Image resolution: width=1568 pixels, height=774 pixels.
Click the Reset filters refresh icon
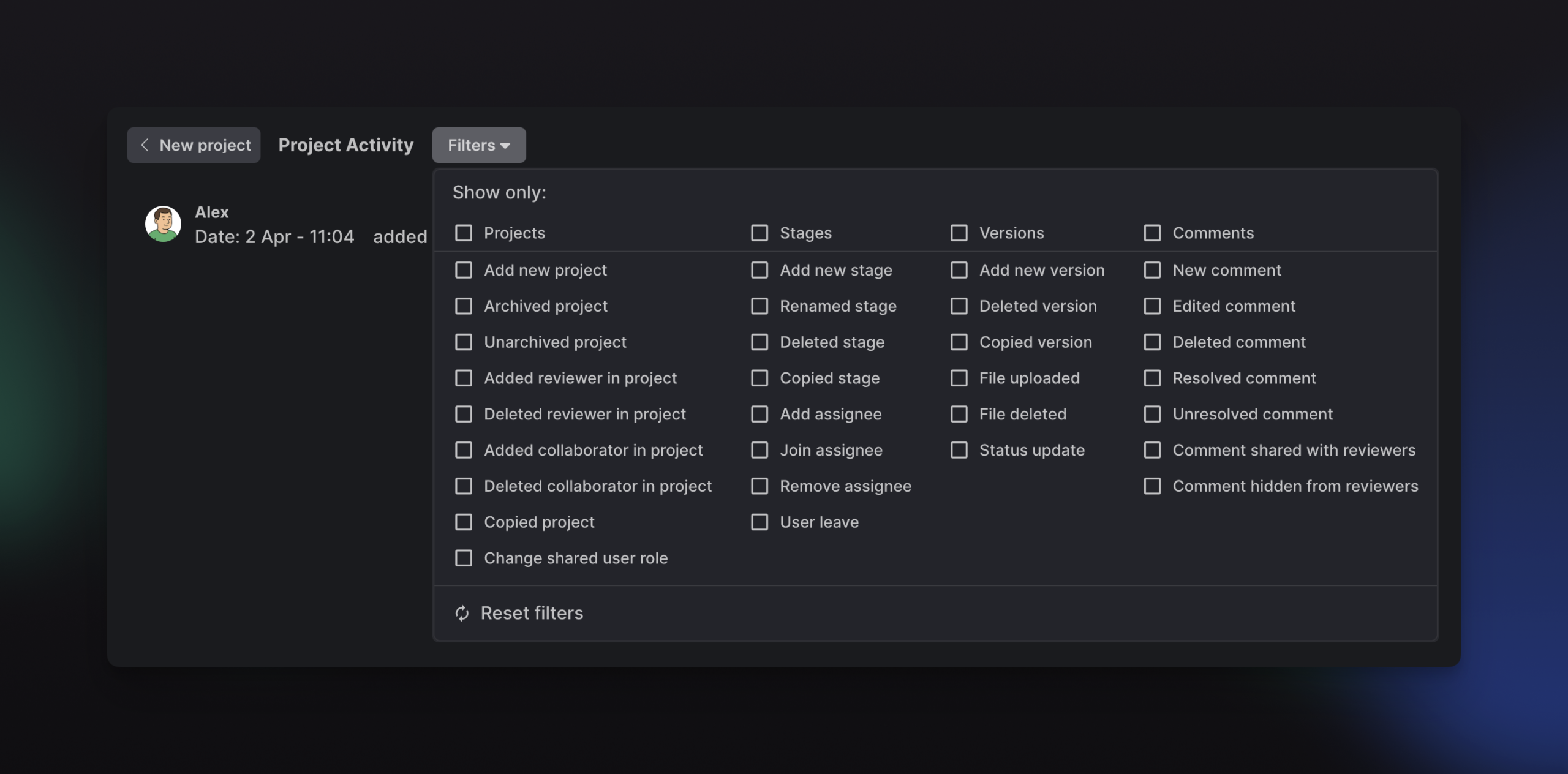[462, 613]
